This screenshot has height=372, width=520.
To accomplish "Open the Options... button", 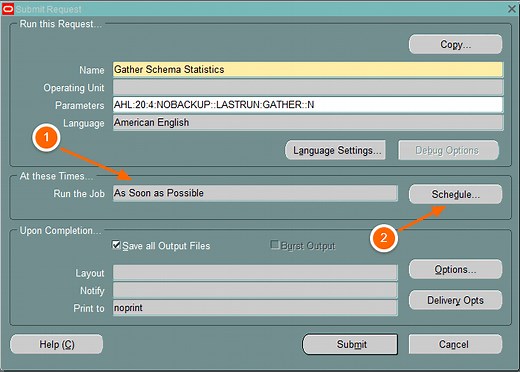I will 455,269.
